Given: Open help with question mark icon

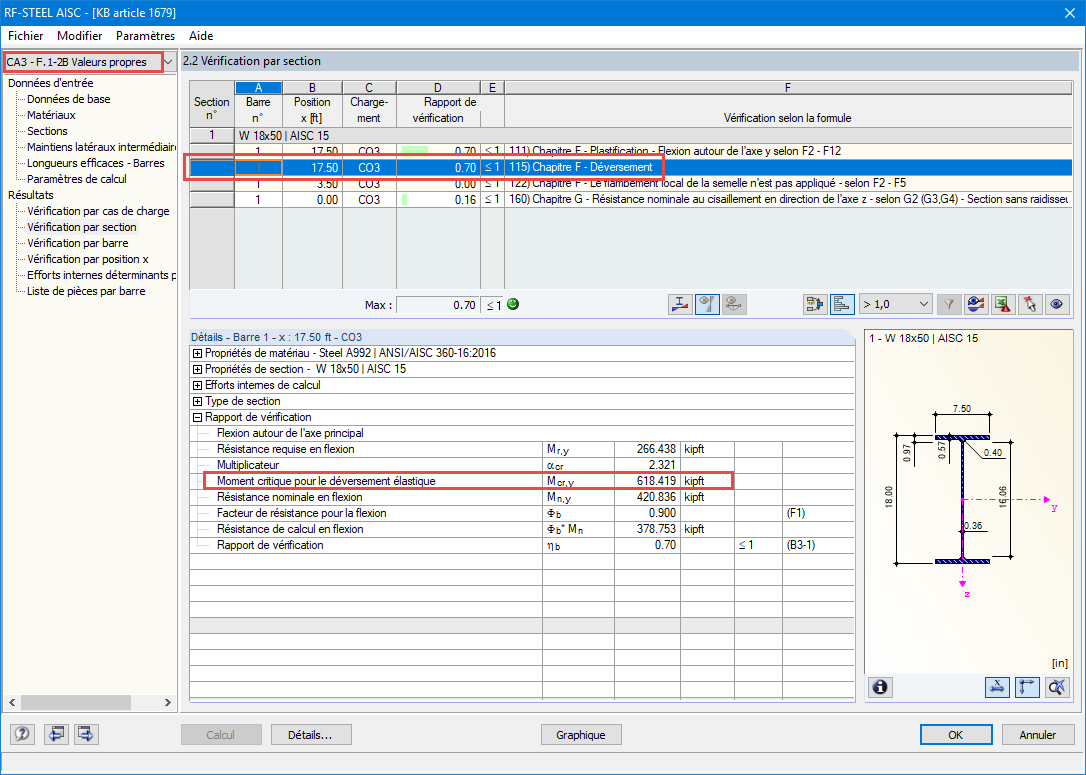Looking at the screenshot, I should point(22,734).
